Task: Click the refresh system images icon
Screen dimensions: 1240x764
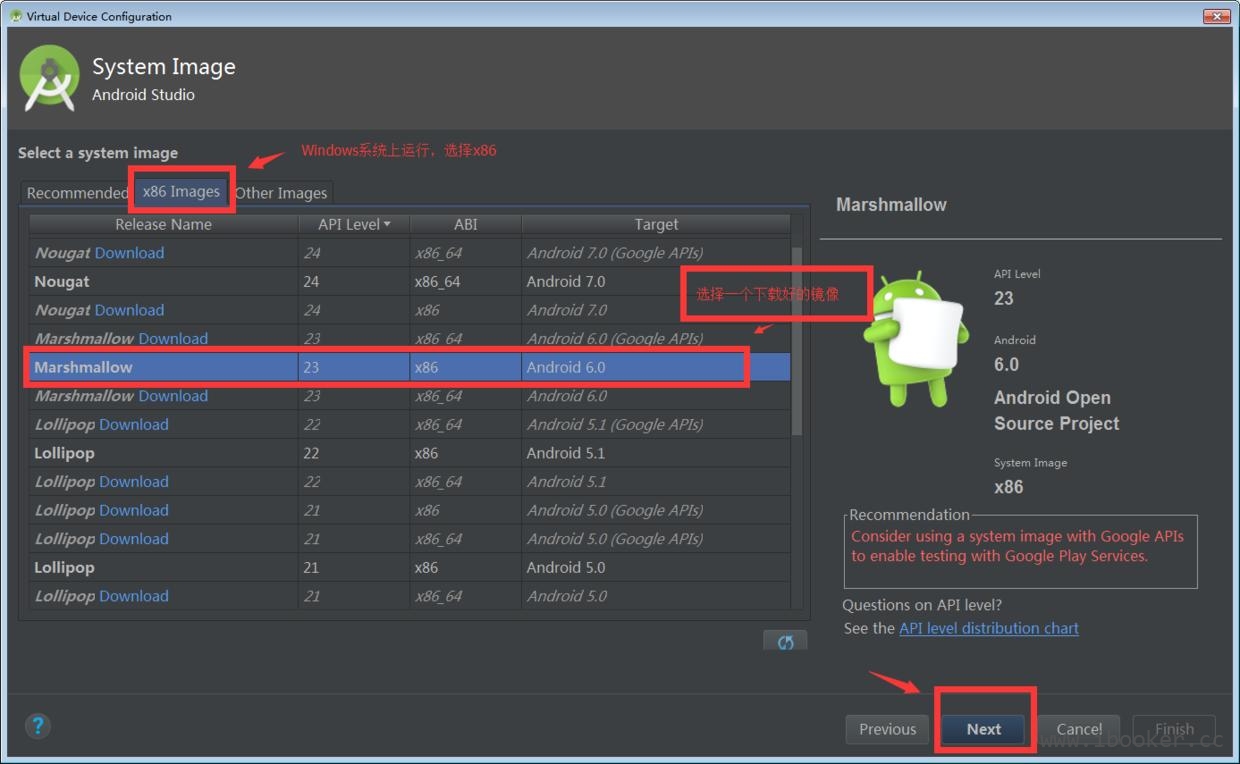Action: tap(785, 641)
